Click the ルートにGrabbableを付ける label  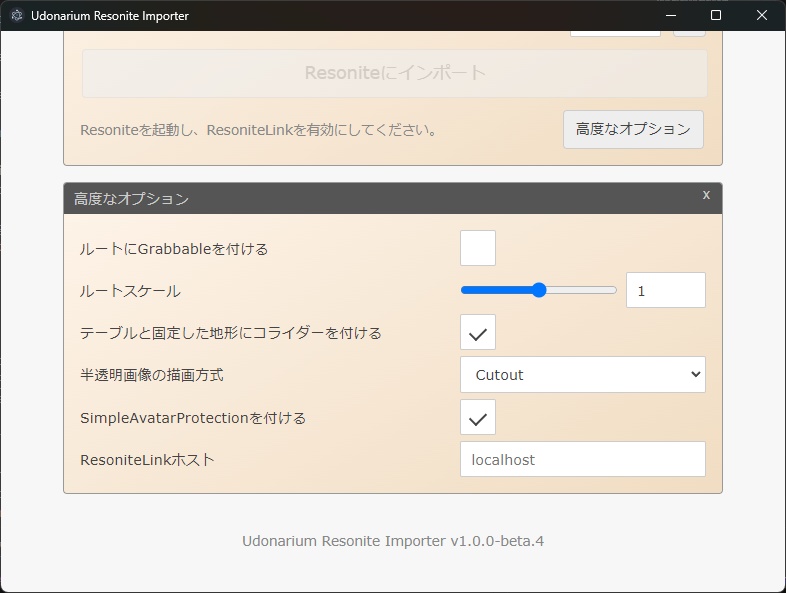[174, 249]
